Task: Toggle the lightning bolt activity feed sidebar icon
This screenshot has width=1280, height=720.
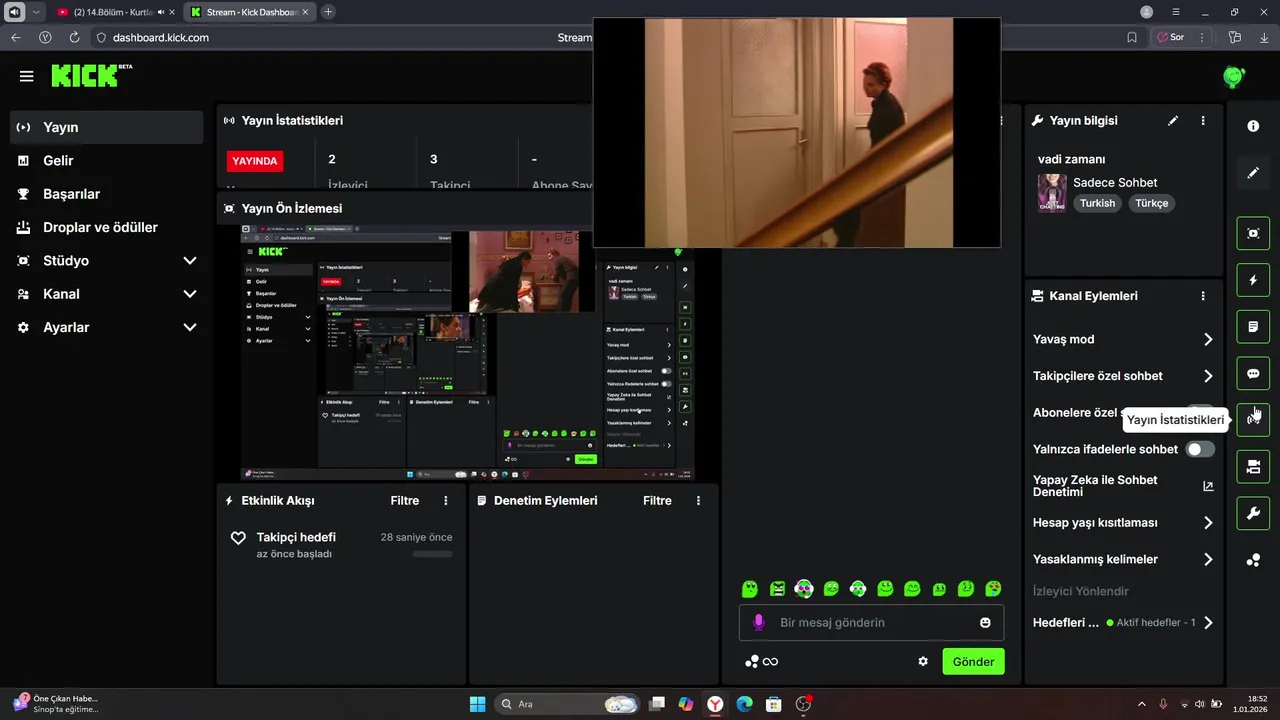Action: pyautogui.click(x=1253, y=280)
